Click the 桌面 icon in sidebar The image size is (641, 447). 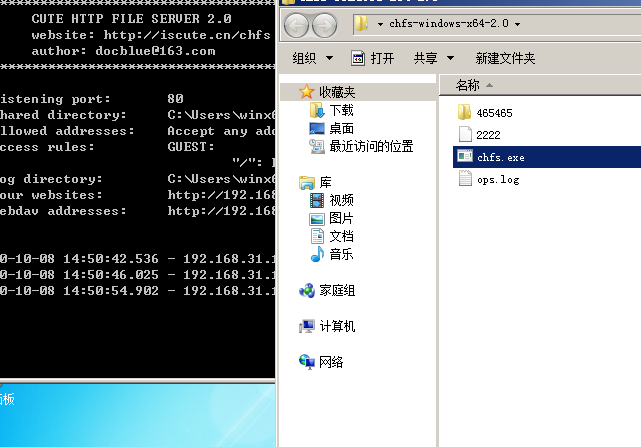tap(317, 128)
